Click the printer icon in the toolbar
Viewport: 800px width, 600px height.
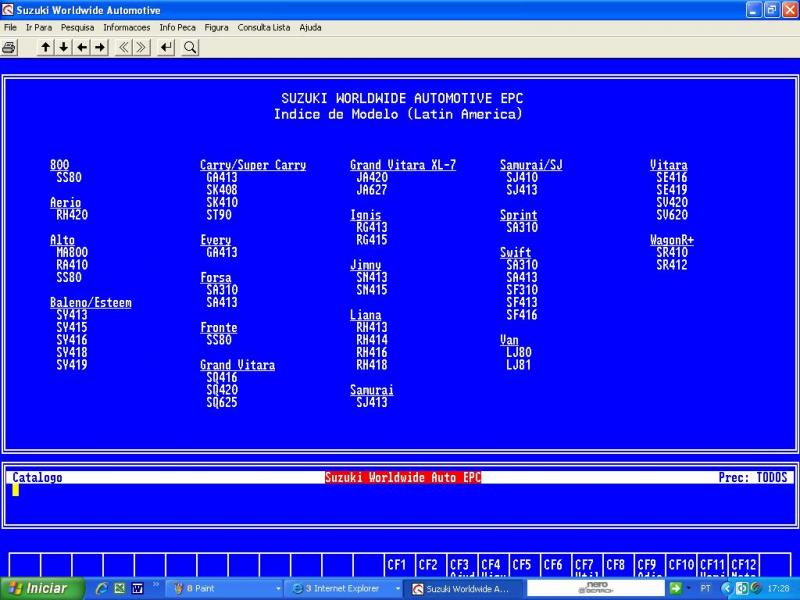click(9, 47)
